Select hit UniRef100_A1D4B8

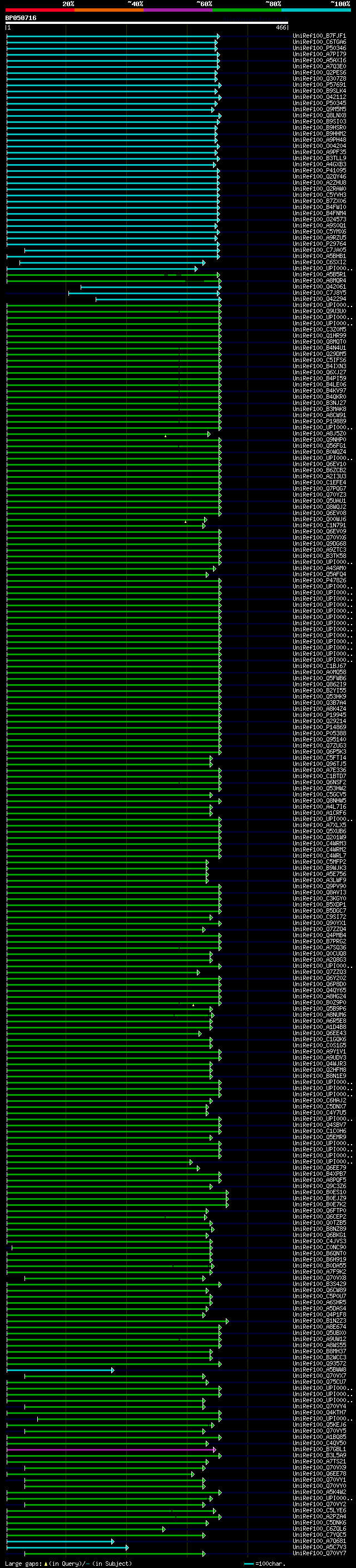point(319,1027)
